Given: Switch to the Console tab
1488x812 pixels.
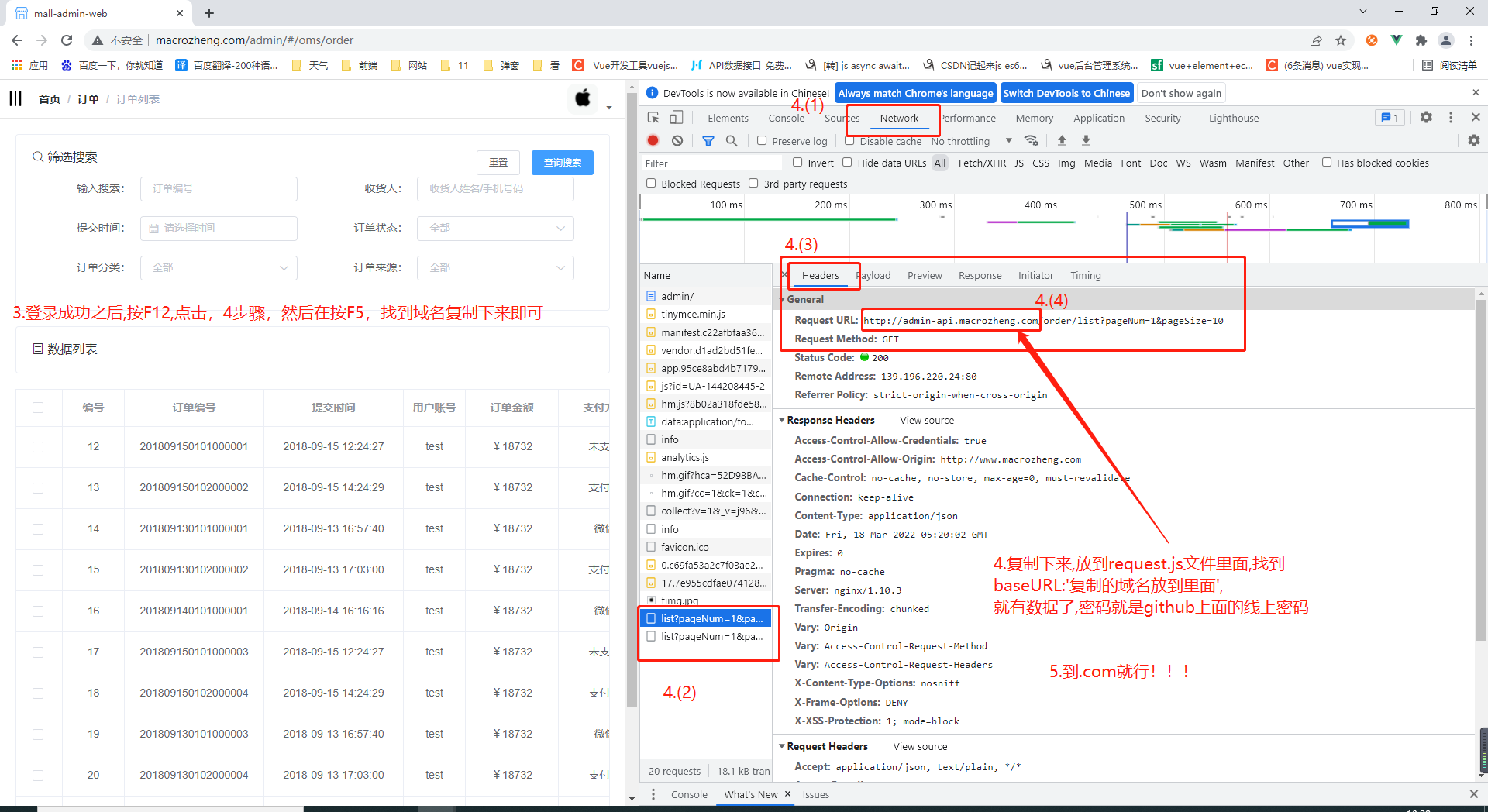Looking at the screenshot, I should 787,118.
